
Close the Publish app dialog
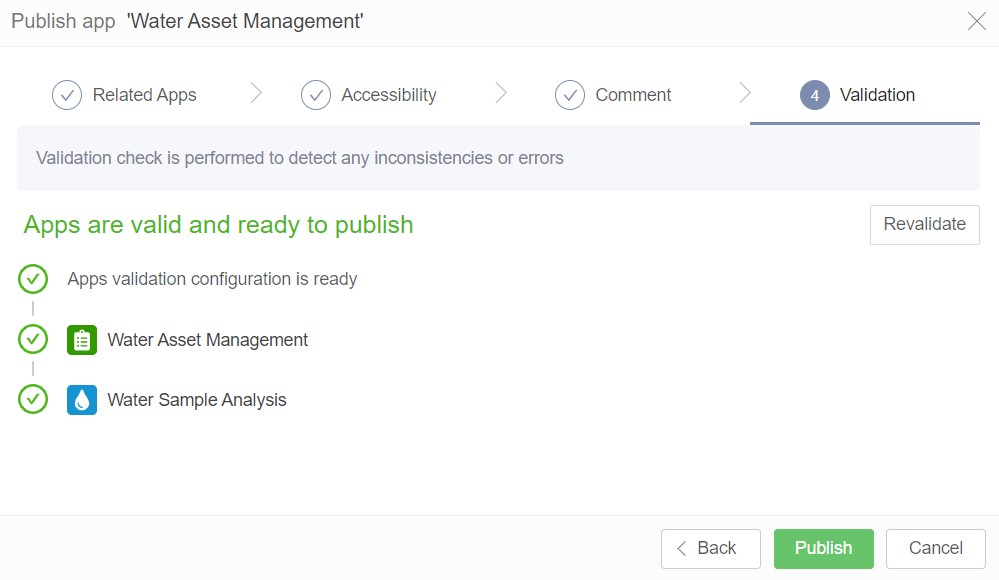click(x=977, y=22)
